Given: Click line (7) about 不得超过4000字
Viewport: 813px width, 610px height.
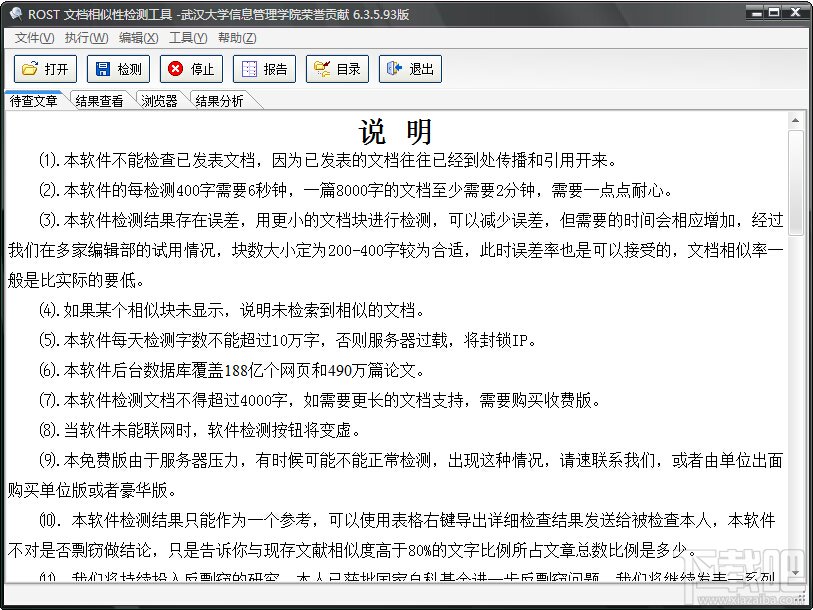Looking at the screenshot, I should (320, 400).
